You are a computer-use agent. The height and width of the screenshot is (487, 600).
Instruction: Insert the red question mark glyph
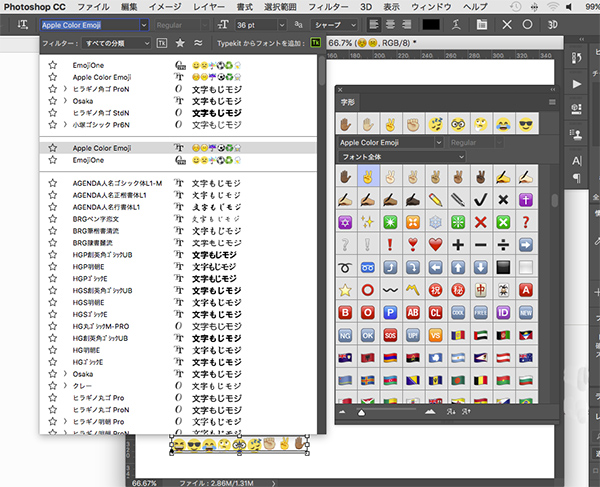[526, 222]
